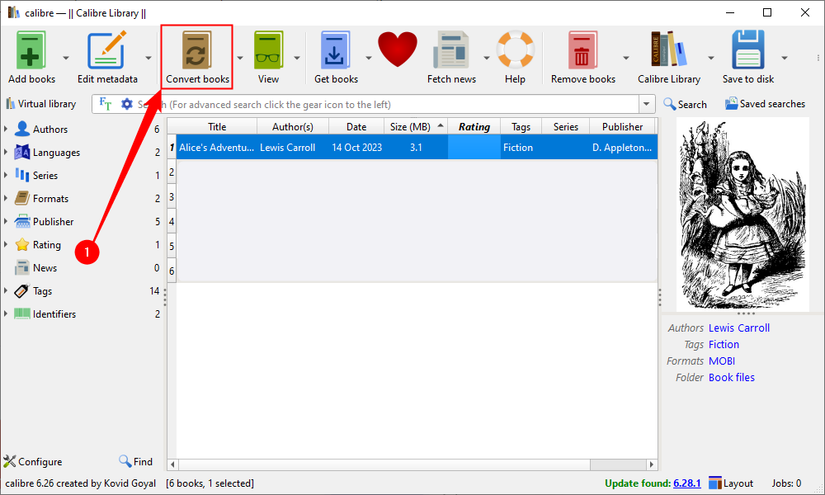This screenshot has width=825, height=495.
Task: Click the Authors person icon
Action: tap(22, 128)
